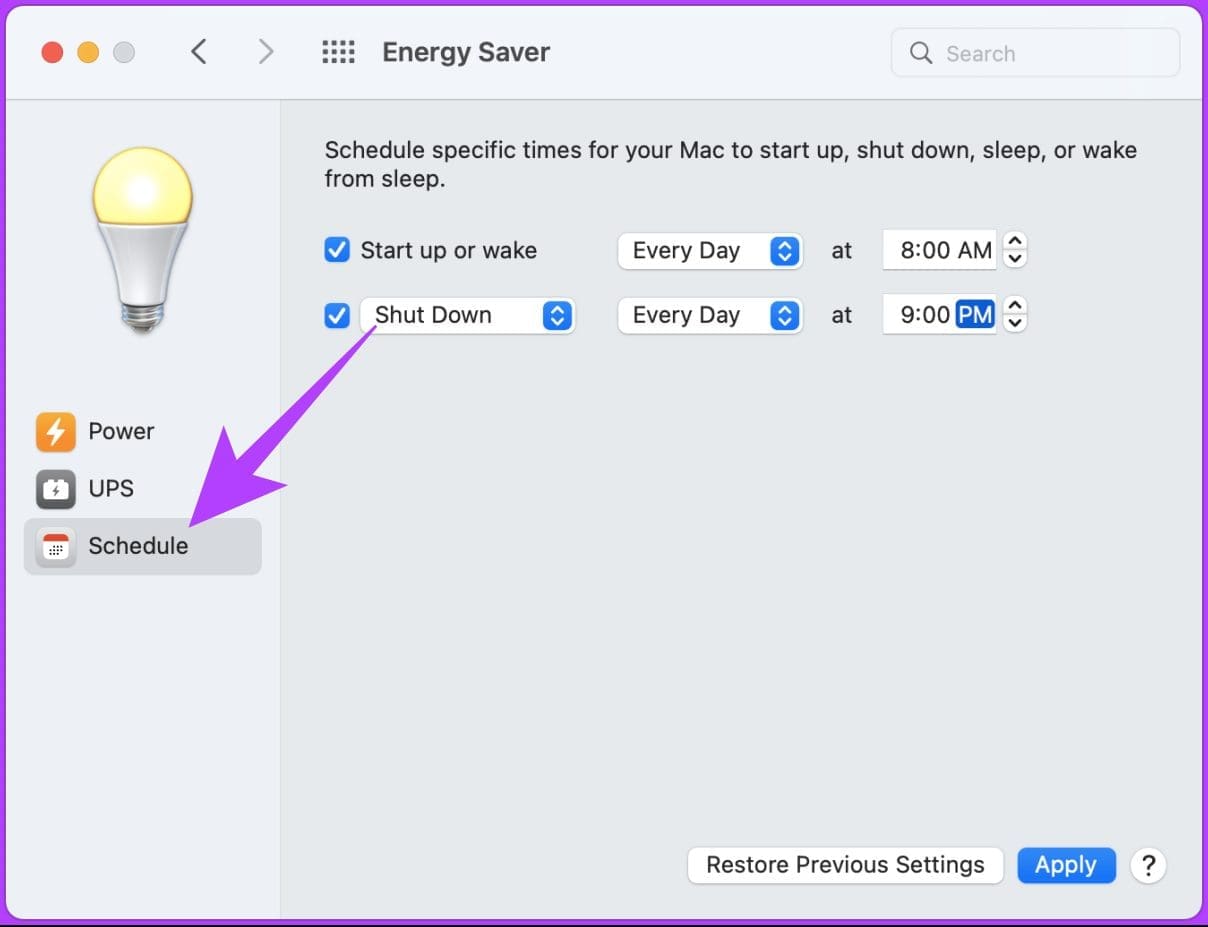Open help with the question mark button

click(1148, 865)
